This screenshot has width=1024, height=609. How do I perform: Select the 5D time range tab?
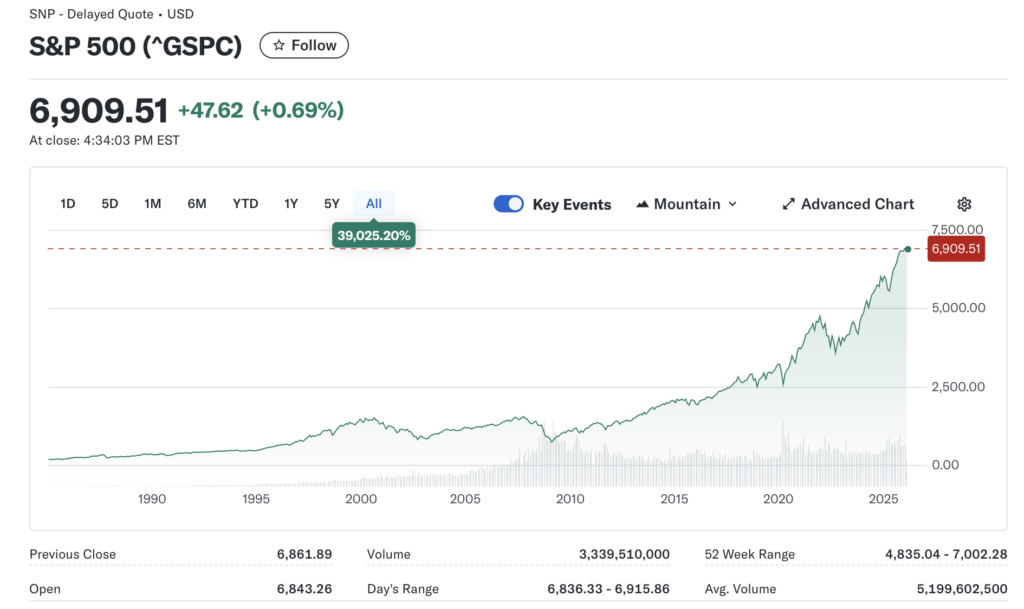[110, 204]
